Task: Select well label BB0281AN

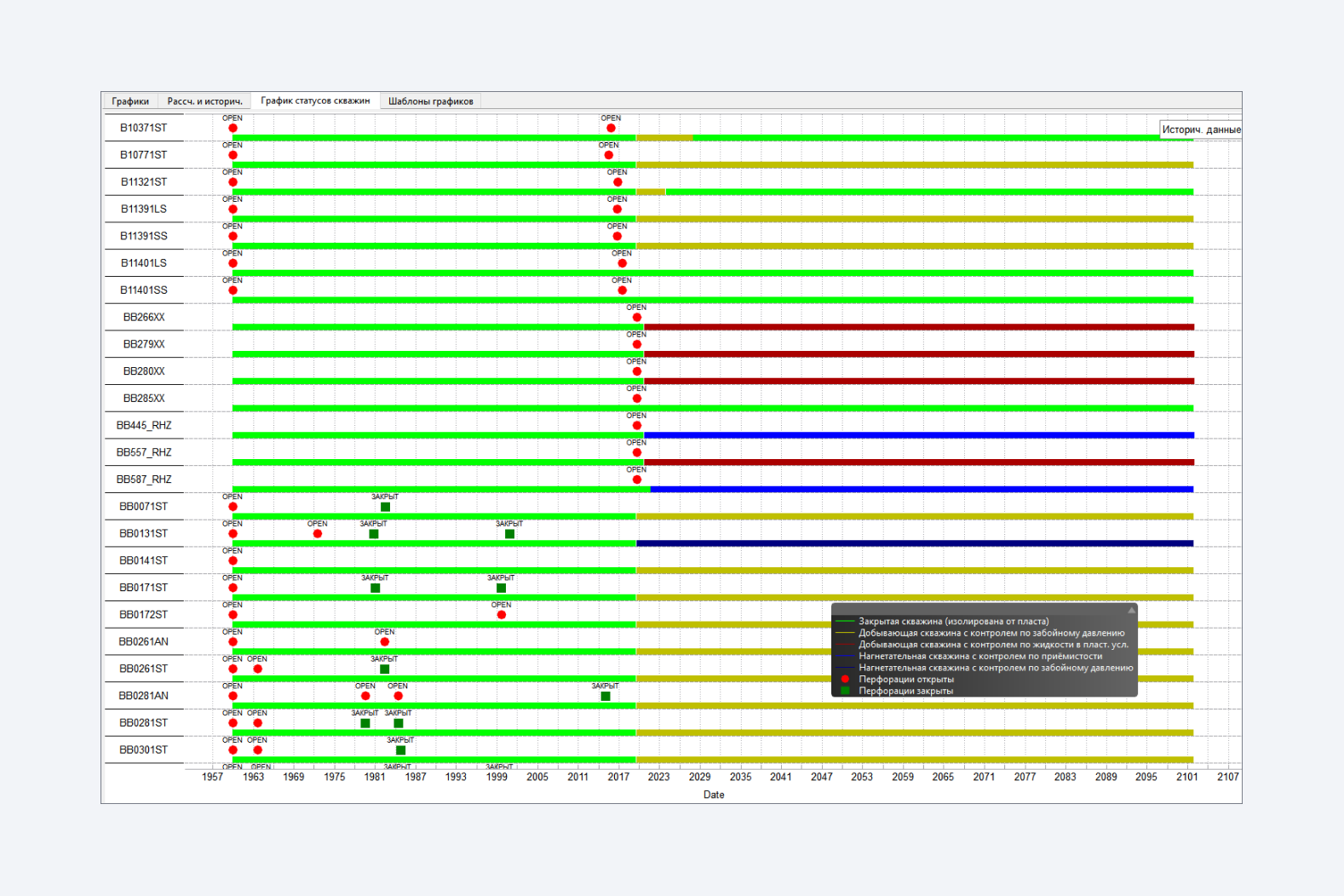Action: [144, 696]
